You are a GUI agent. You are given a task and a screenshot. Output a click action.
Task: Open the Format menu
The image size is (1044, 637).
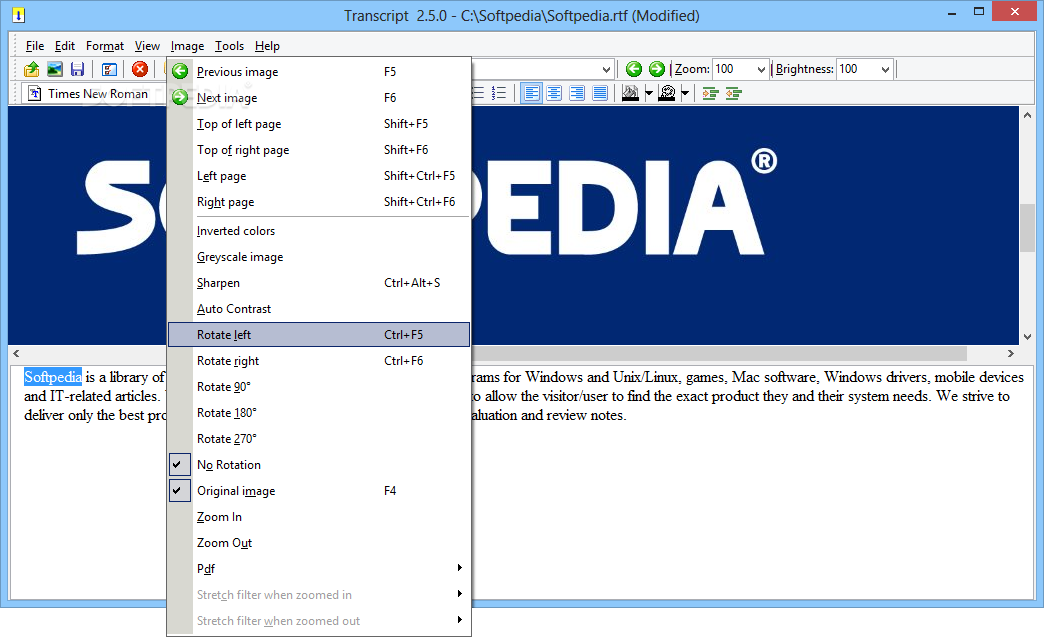[x=105, y=46]
